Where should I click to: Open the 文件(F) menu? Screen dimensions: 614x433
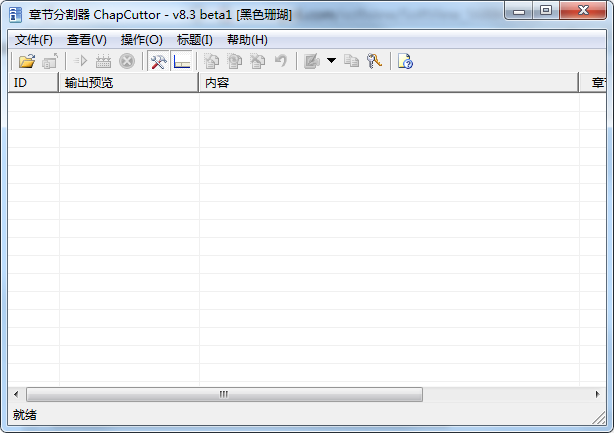coord(34,40)
